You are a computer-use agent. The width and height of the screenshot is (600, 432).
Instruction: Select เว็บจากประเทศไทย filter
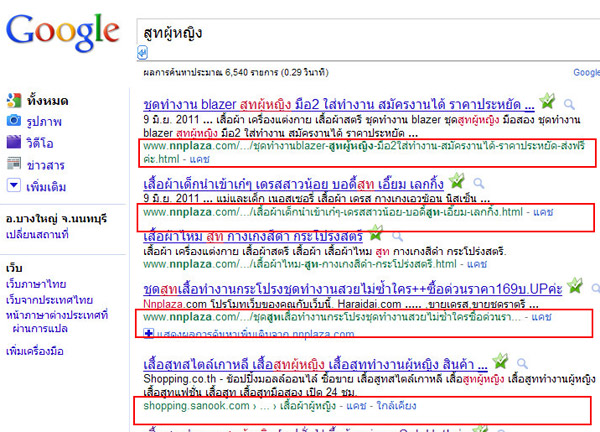[x=49, y=300]
